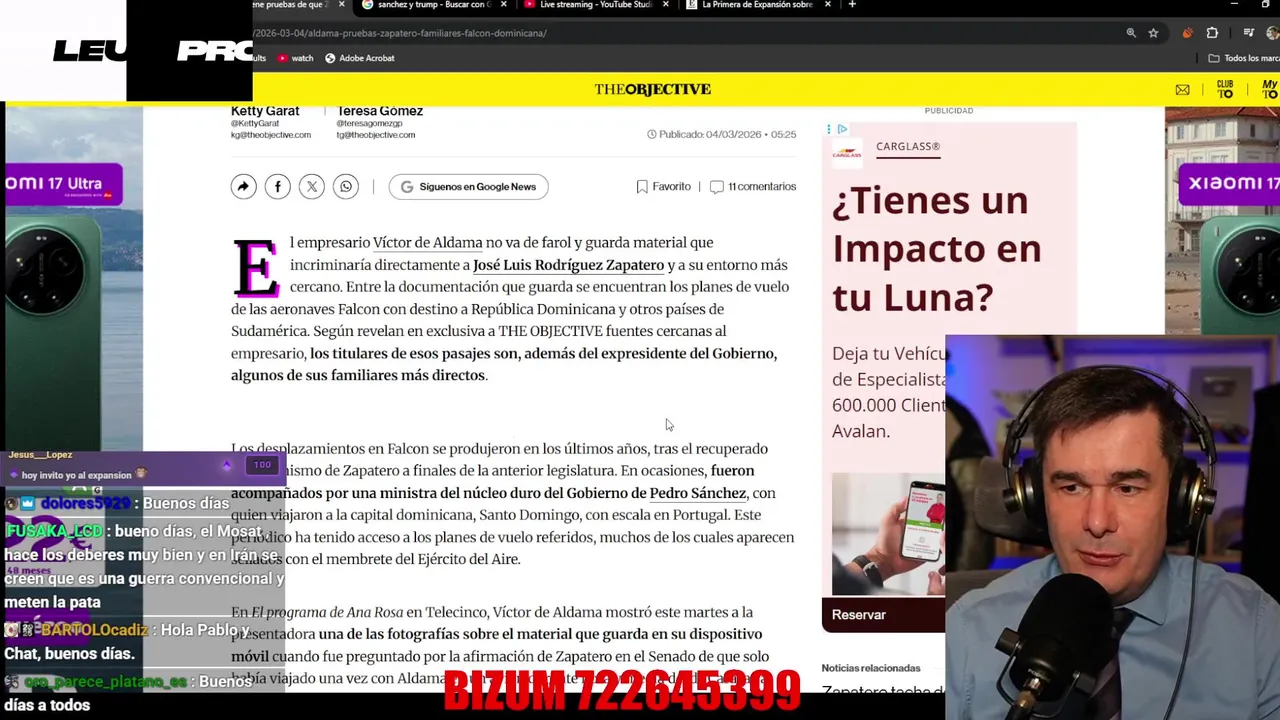Open the Adobe Acrobat bookmark
This screenshot has width=1280, height=720.
tap(359, 58)
